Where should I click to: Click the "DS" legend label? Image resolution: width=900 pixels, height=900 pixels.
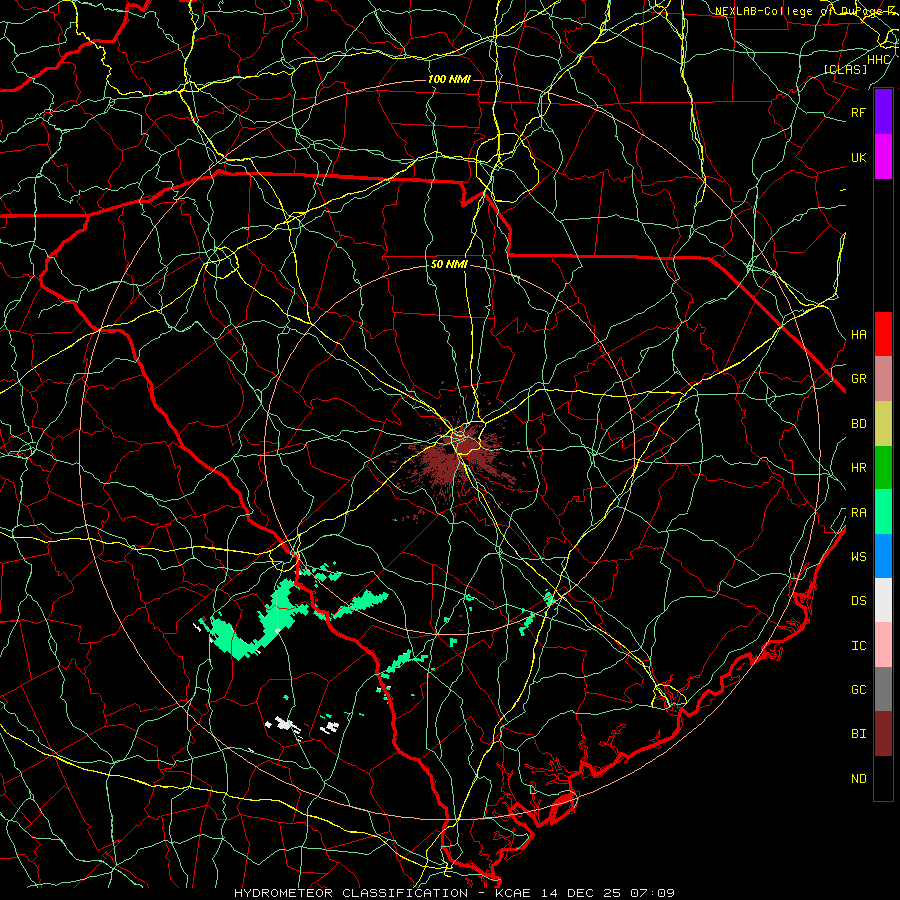point(858,600)
